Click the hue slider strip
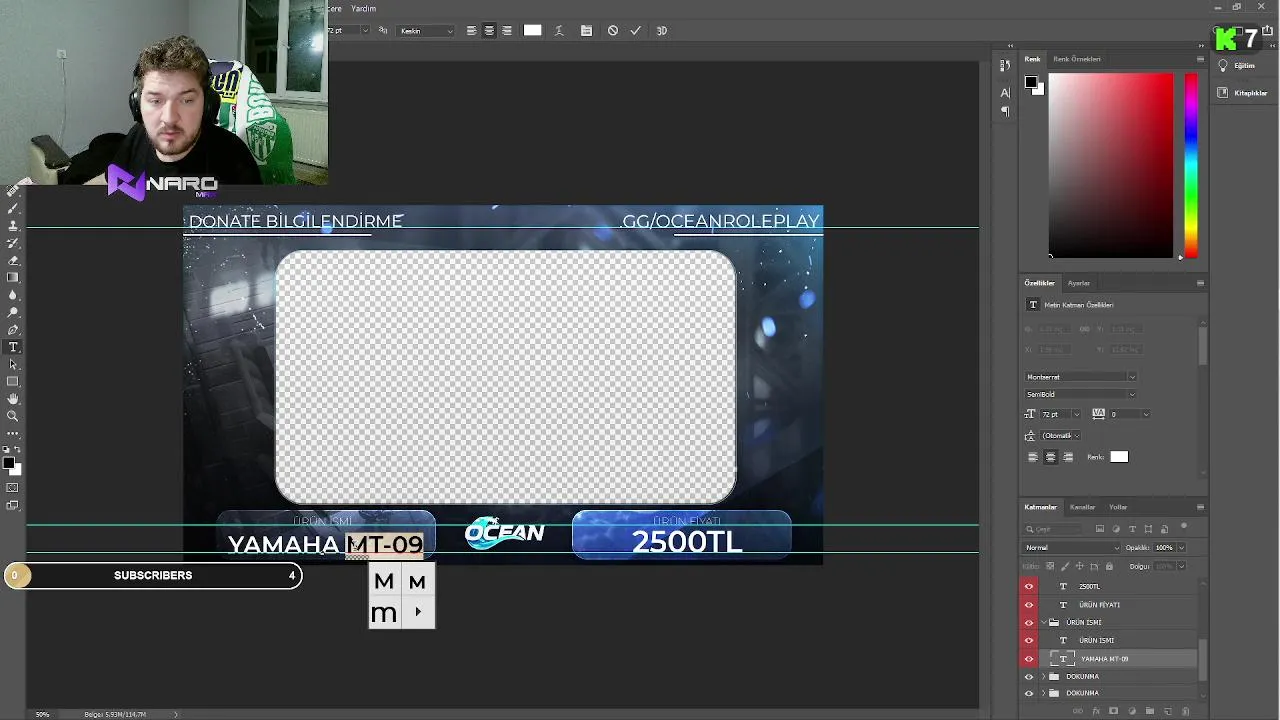Viewport: 1280px width, 720px height. [1191, 165]
